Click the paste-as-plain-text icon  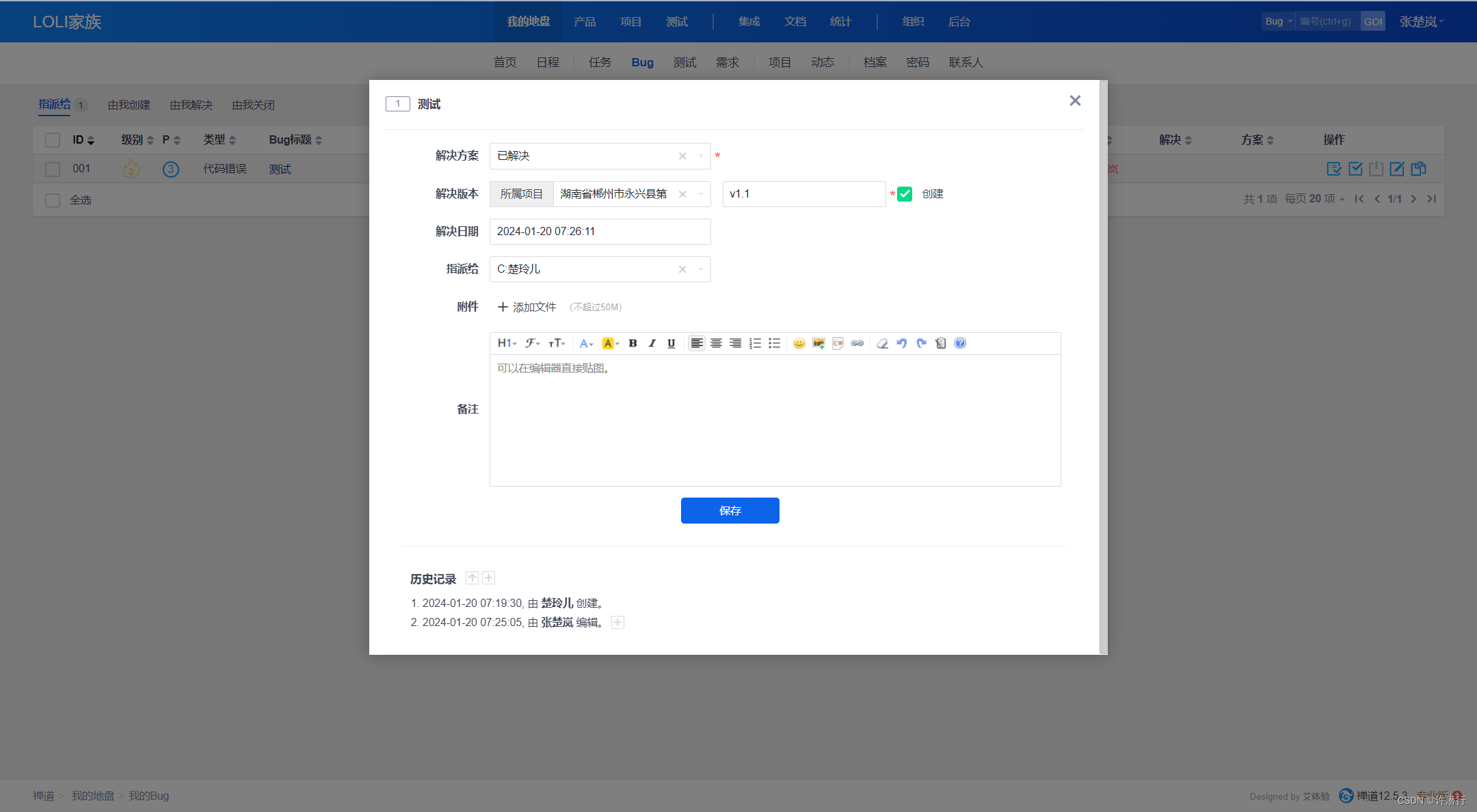941,343
